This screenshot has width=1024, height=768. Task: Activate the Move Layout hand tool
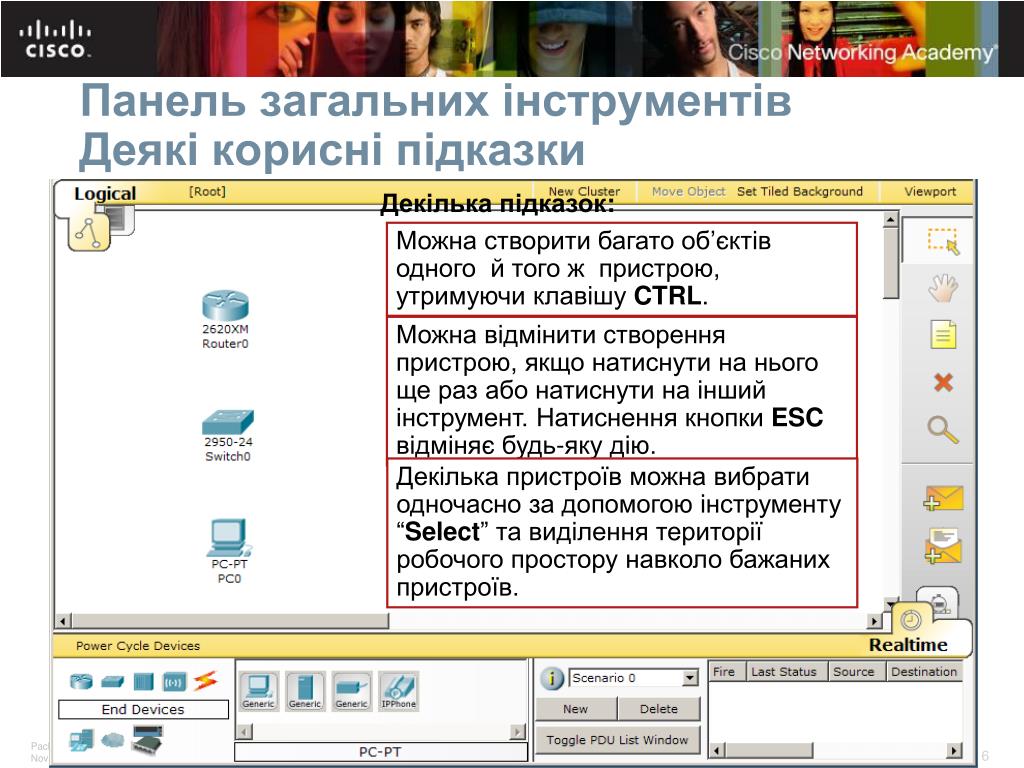pyautogui.click(x=943, y=288)
